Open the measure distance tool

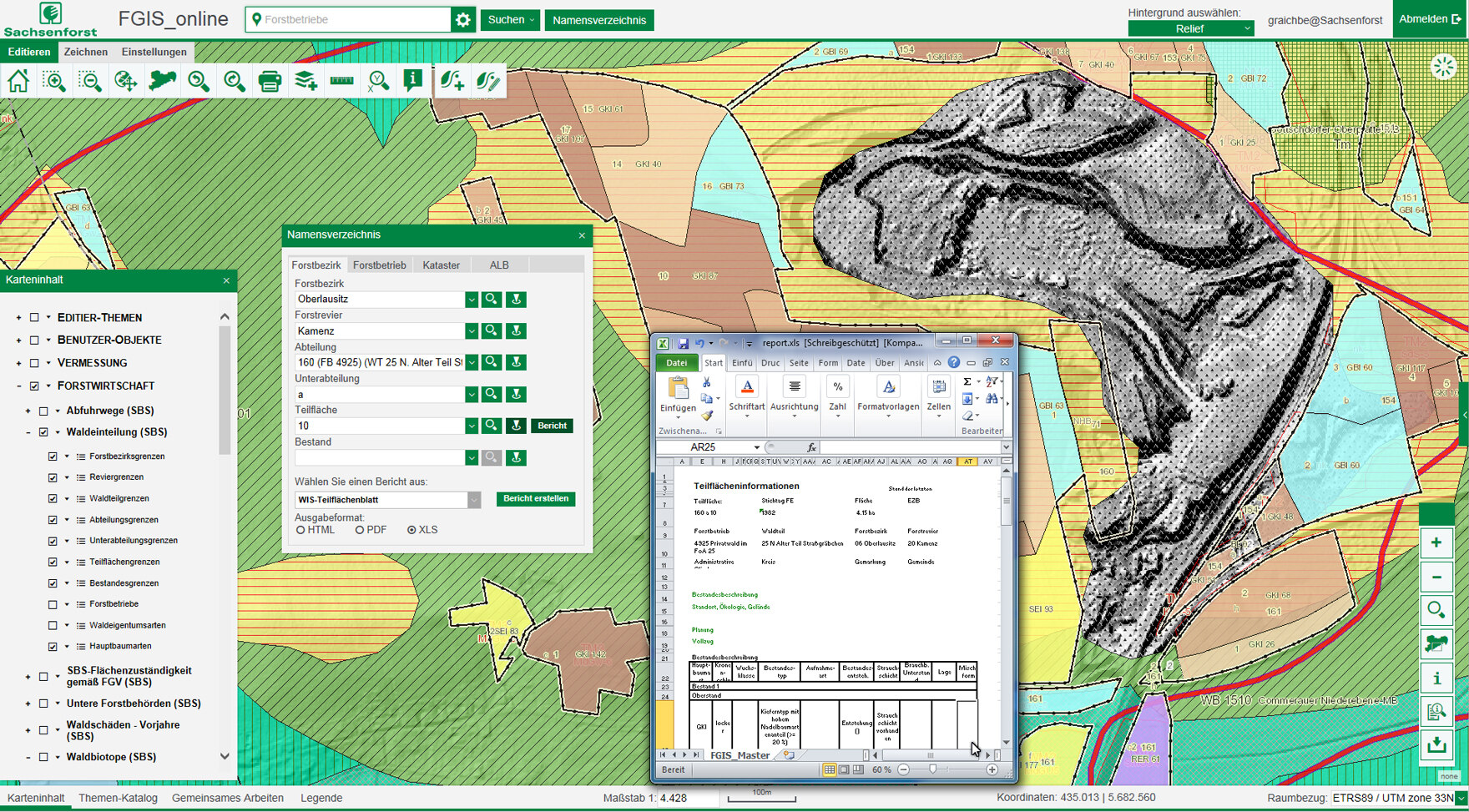341,81
